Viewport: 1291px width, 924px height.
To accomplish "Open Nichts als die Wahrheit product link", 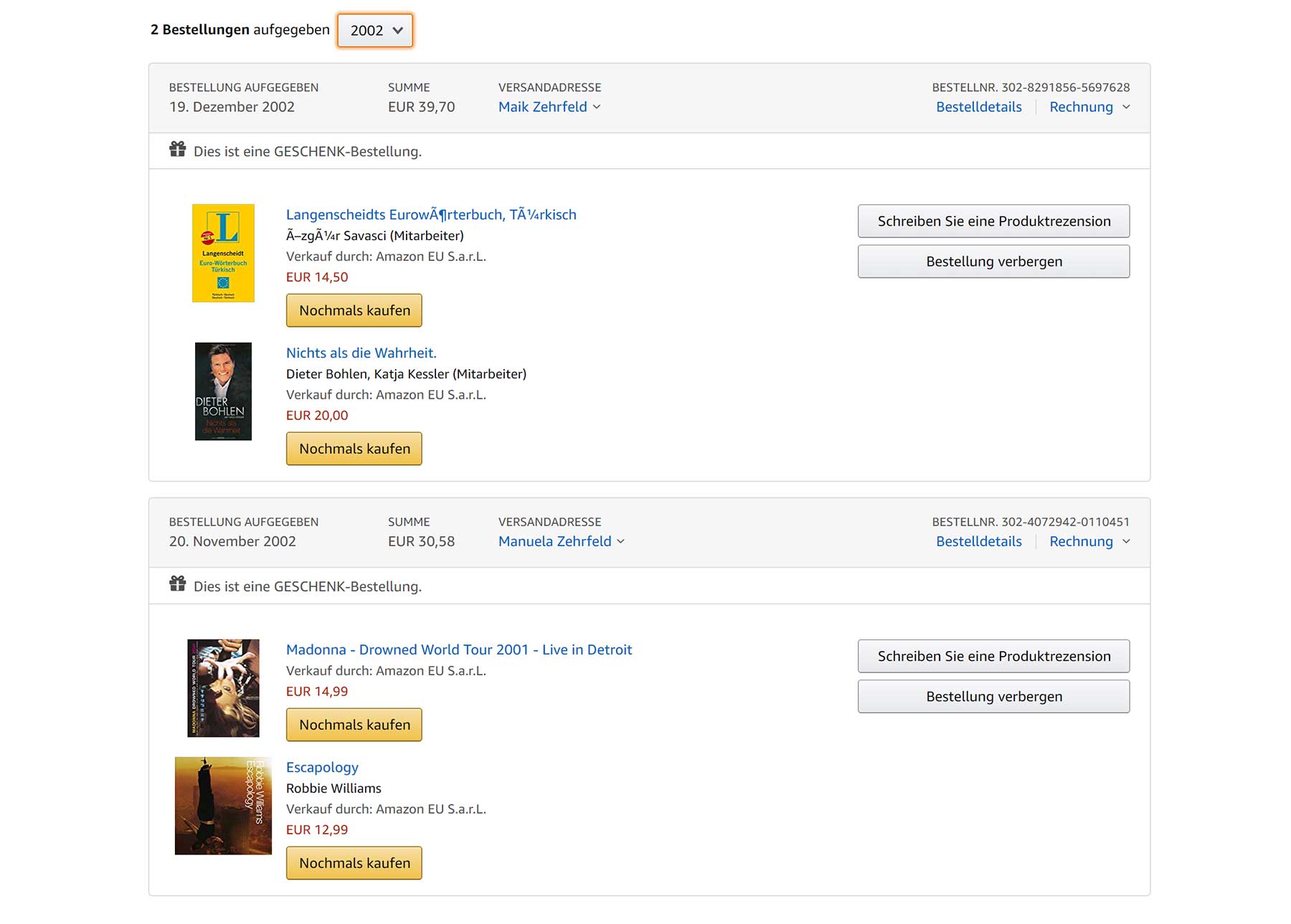I will point(361,353).
